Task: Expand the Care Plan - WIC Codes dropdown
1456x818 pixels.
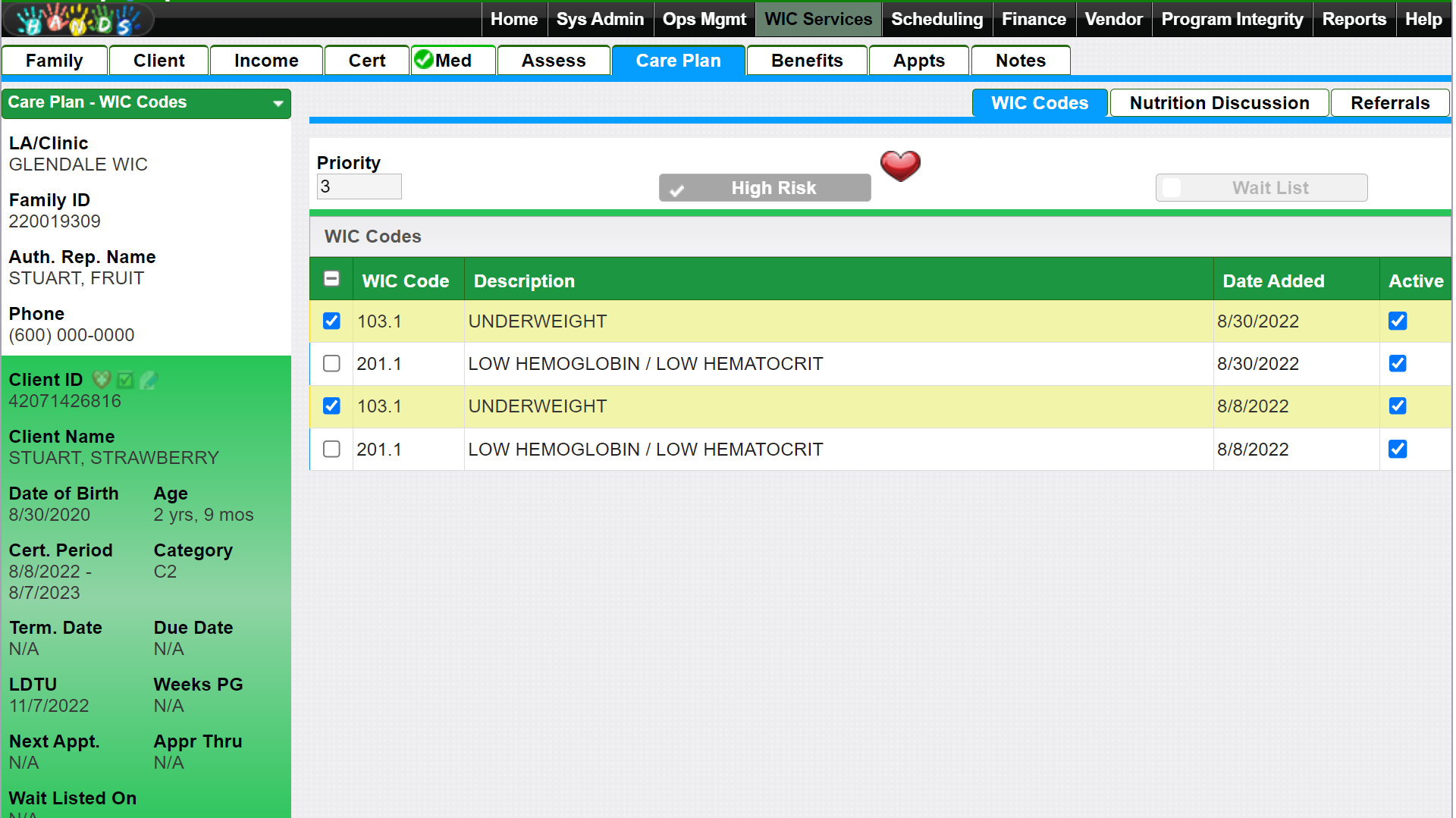Action: click(278, 103)
